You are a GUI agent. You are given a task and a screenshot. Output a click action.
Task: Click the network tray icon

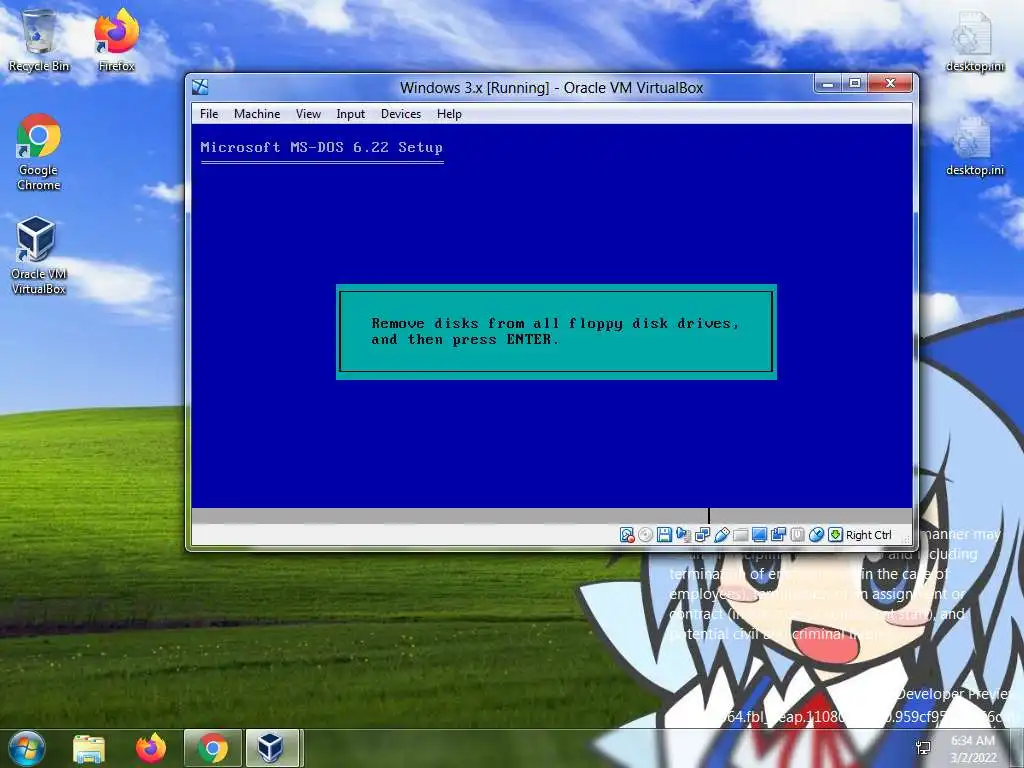tap(923, 748)
